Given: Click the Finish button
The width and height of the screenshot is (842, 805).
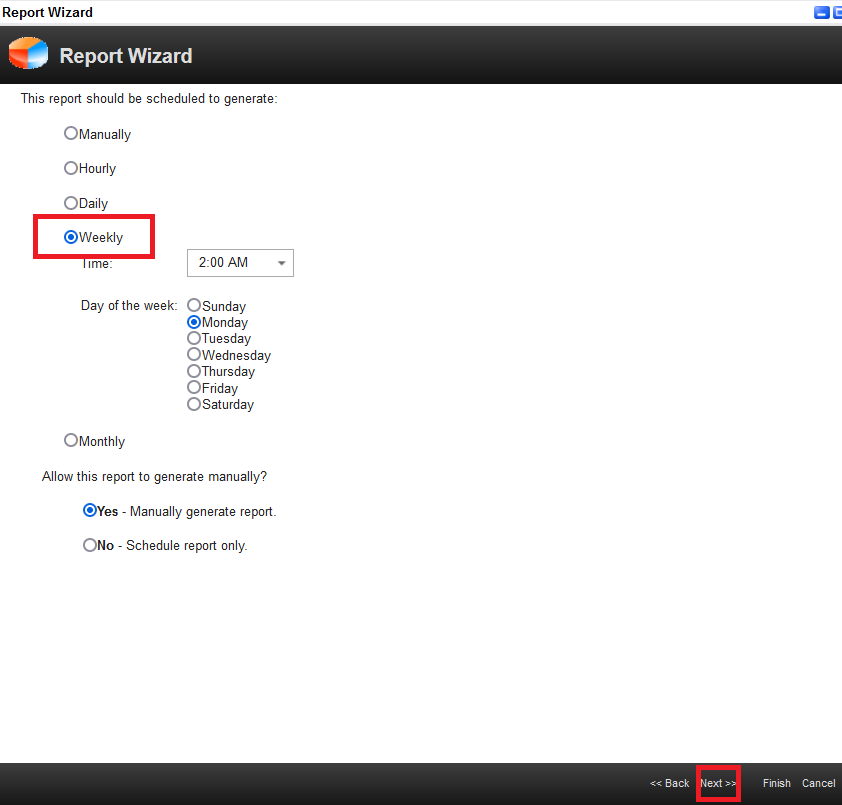Looking at the screenshot, I should pyautogui.click(x=776, y=783).
